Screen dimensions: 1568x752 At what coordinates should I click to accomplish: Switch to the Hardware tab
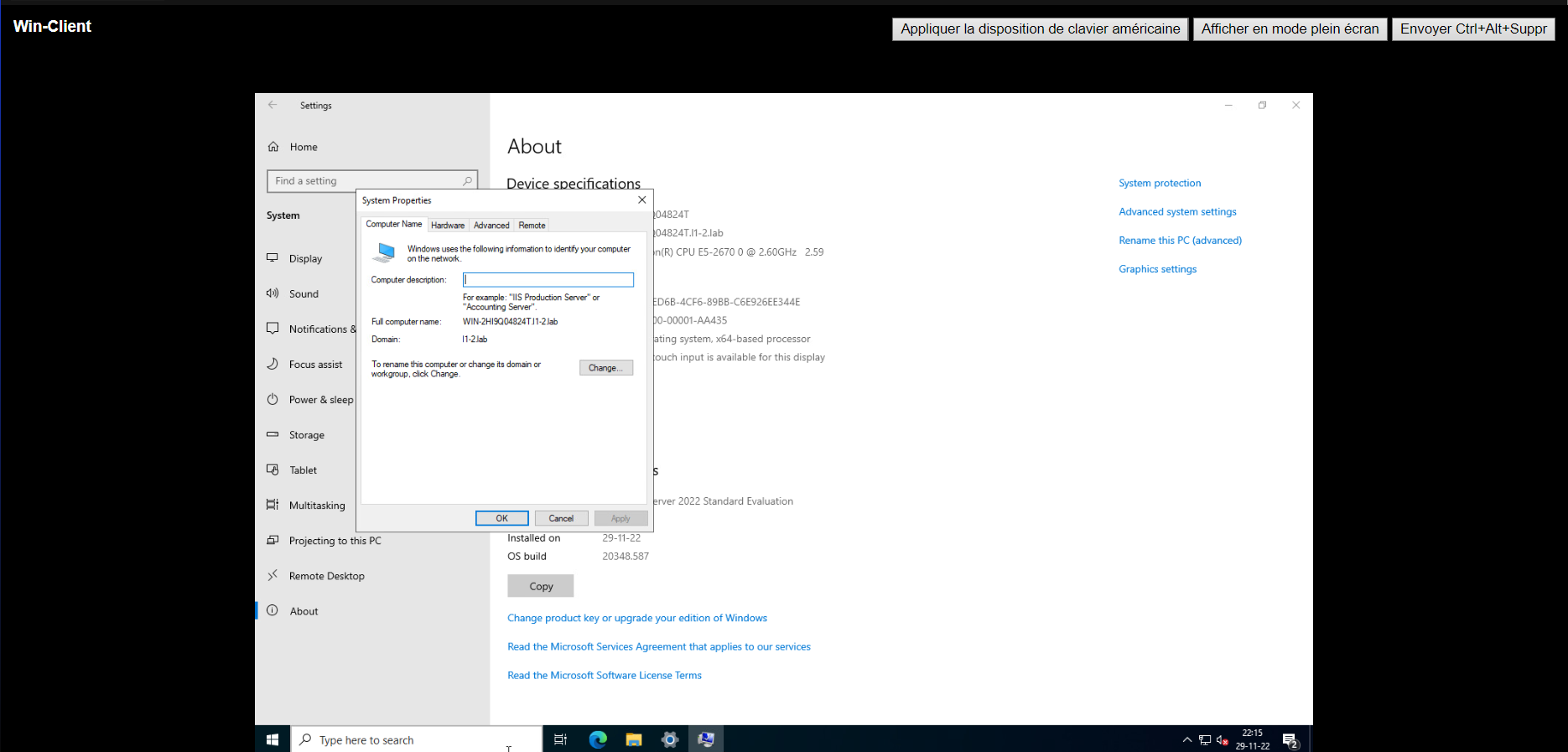448,226
